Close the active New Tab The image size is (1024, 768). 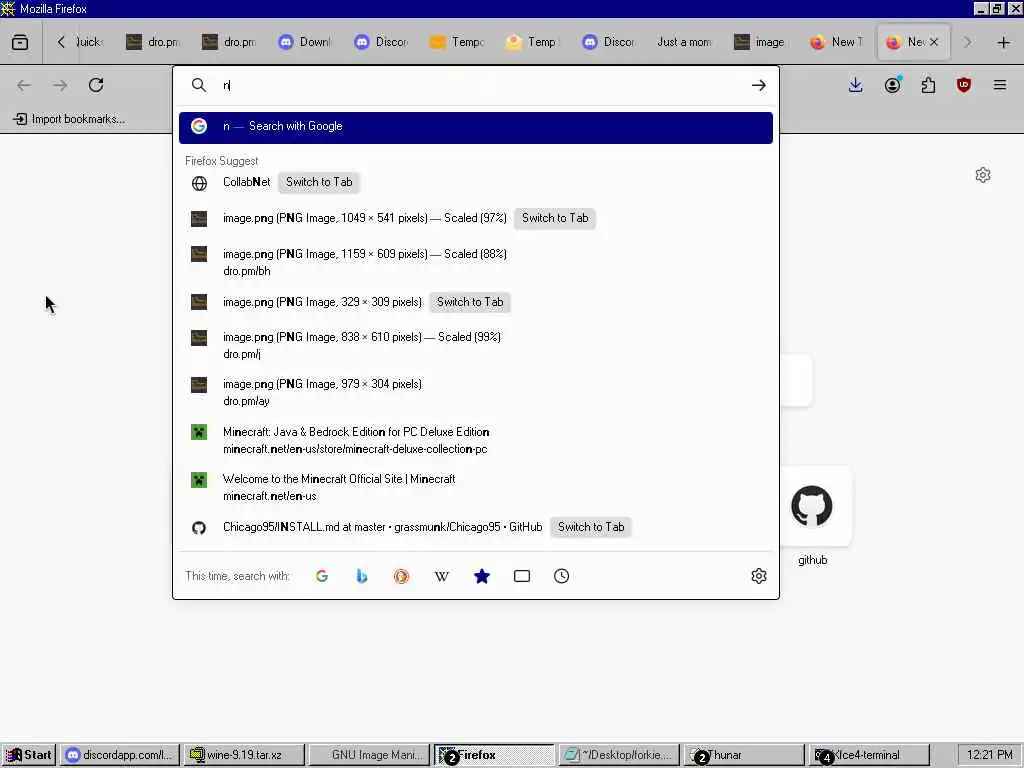point(934,42)
